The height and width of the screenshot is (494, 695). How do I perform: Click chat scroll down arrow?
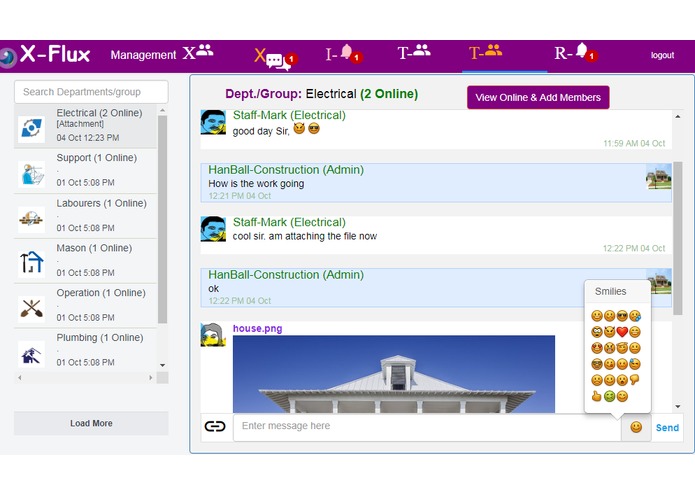pyautogui.click(x=678, y=406)
